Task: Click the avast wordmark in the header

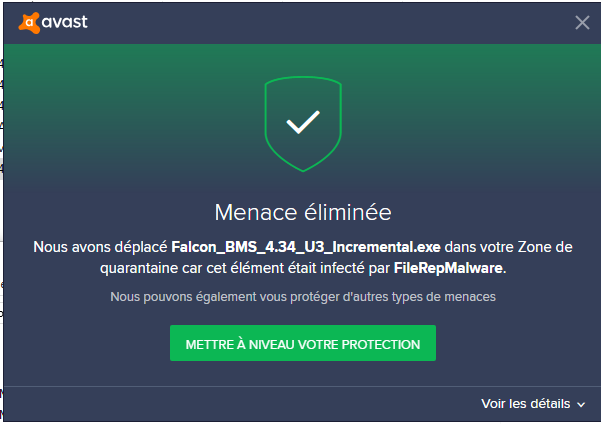Action: (x=64, y=22)
